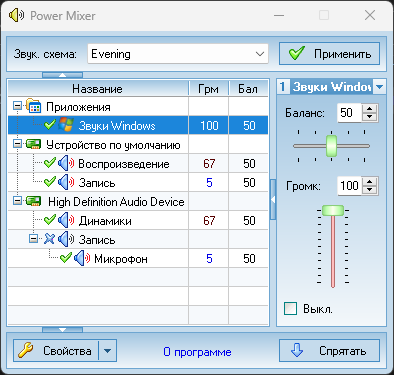
Task: Toggle the blue X mark of Запись under High Definition Audio Device
Action: click(x=49, y=239)
